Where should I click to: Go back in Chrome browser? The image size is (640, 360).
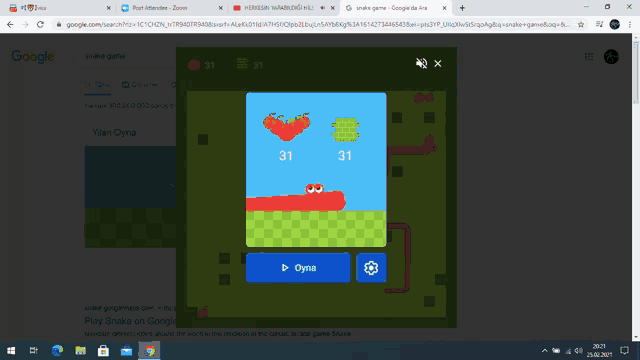point(10,24)
